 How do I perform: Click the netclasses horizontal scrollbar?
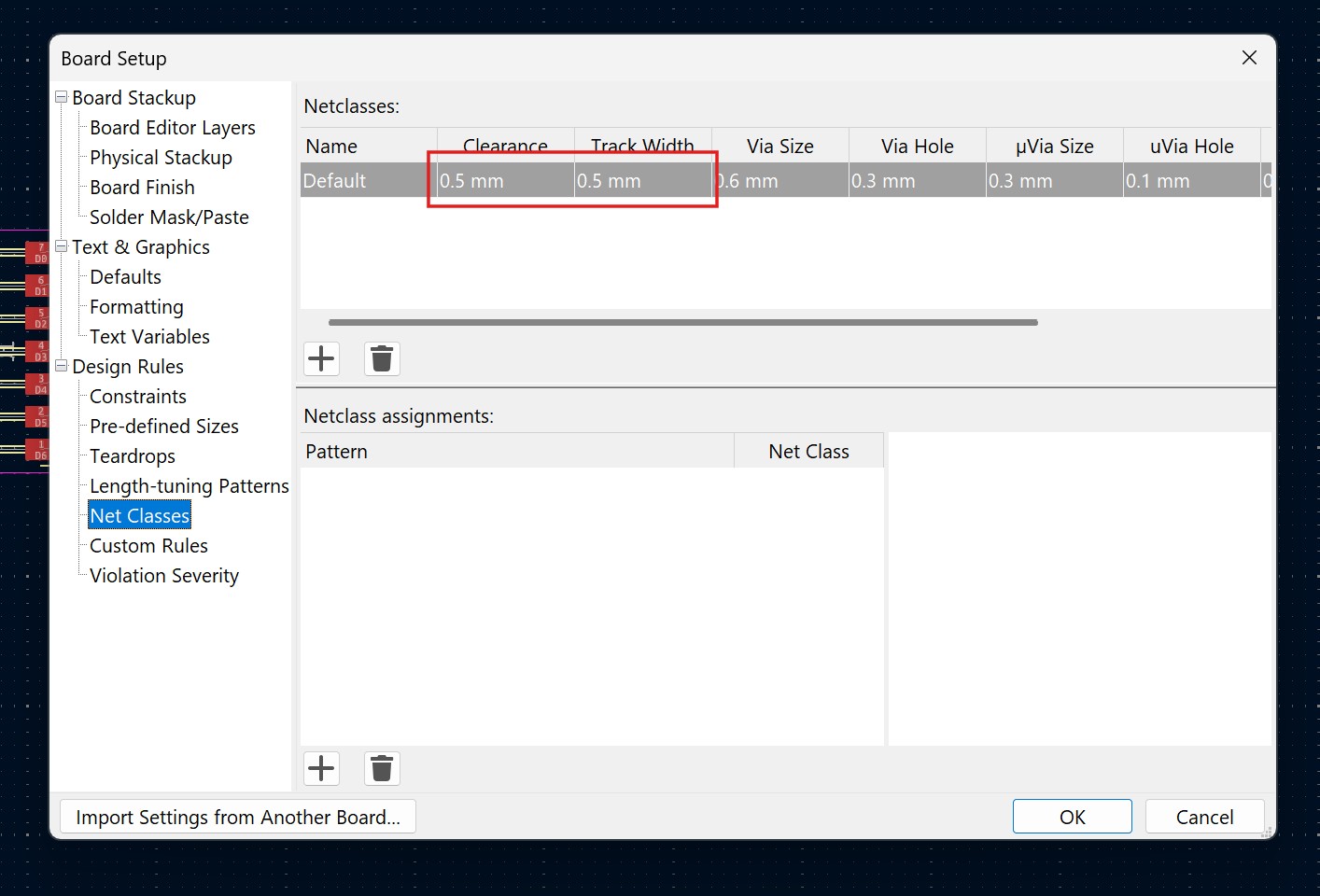(683, 322)
